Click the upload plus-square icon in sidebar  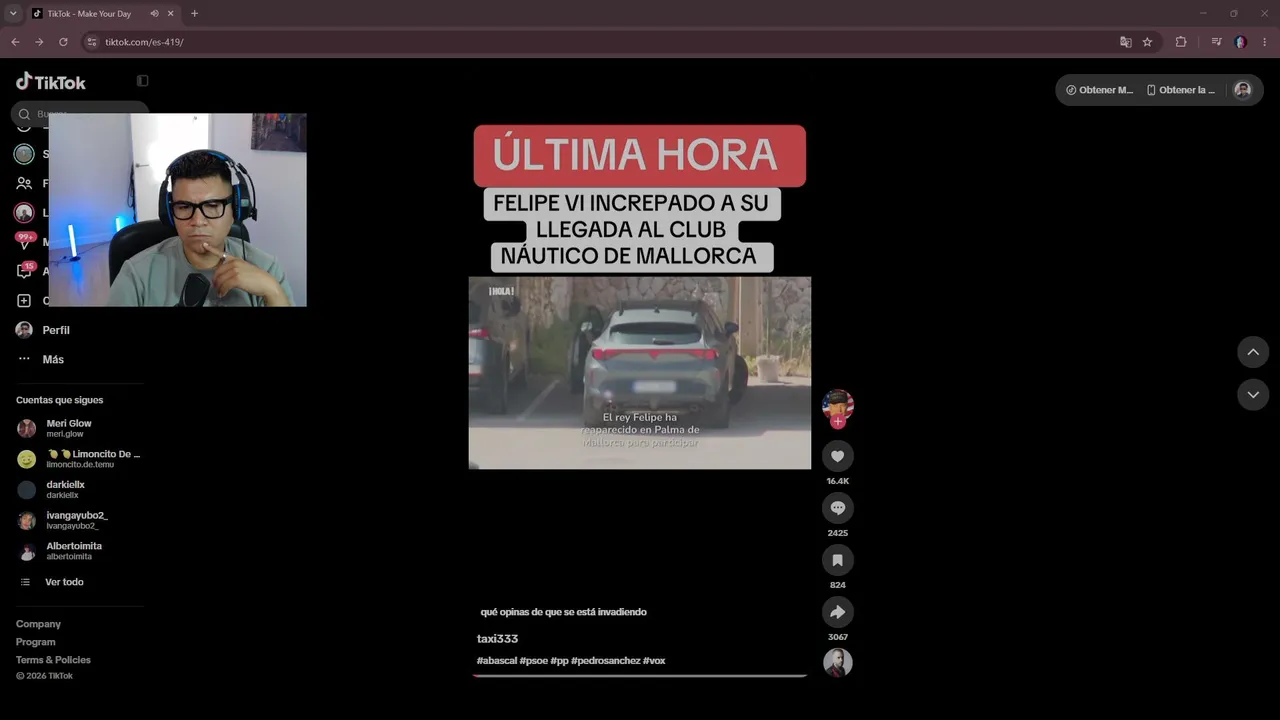[x=24, y=300]
